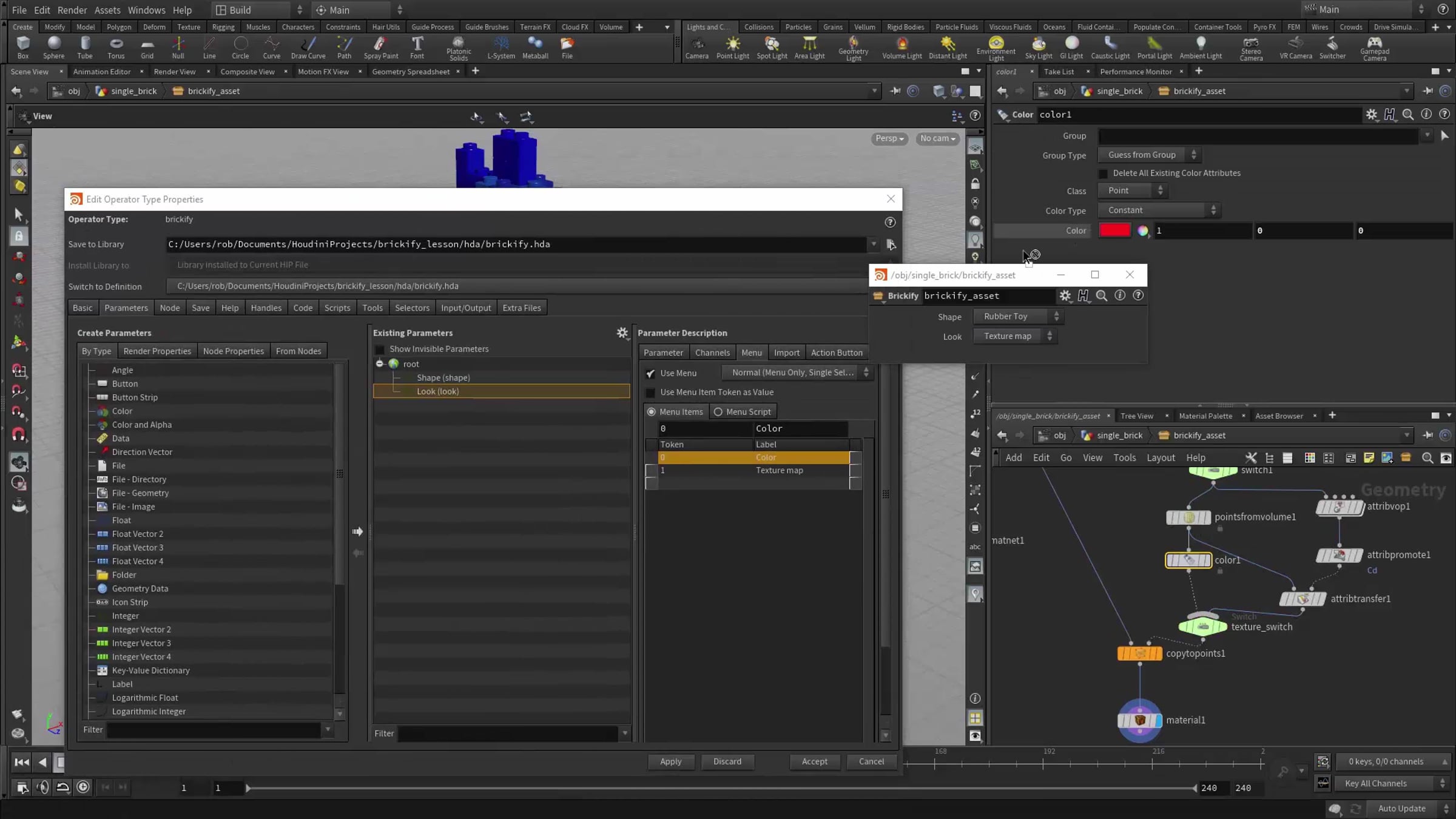Click the red Color swatch
Viewport: 1456px width, 819px height.
pyautogui.click(x=1115, y=231)
